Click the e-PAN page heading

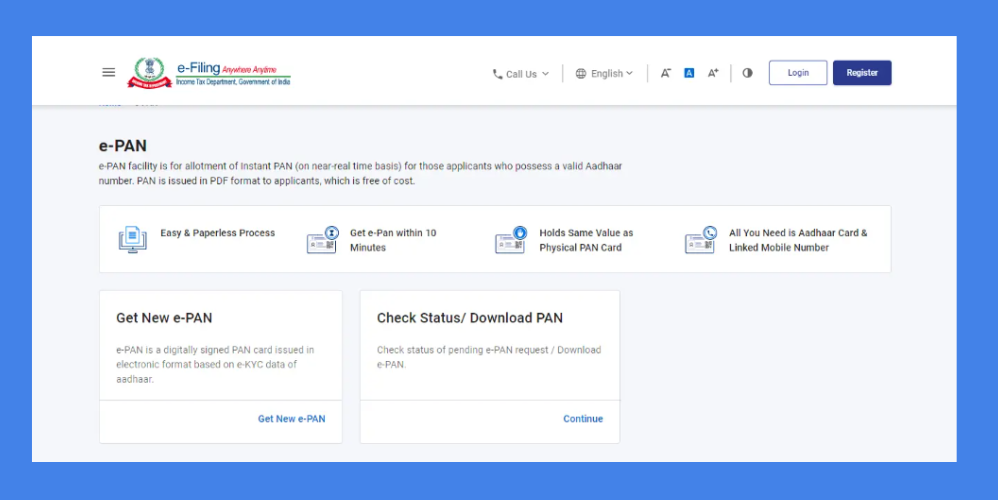(x=122, y=146)
